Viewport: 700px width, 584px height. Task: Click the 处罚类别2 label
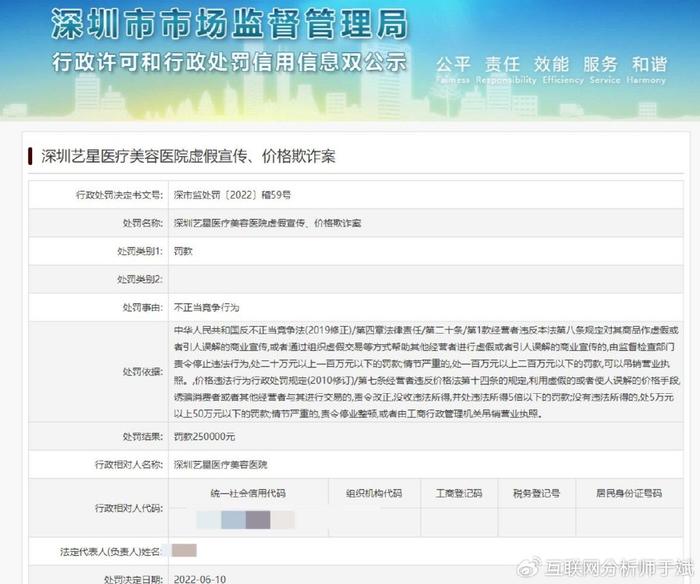click(x=140, y=279)
